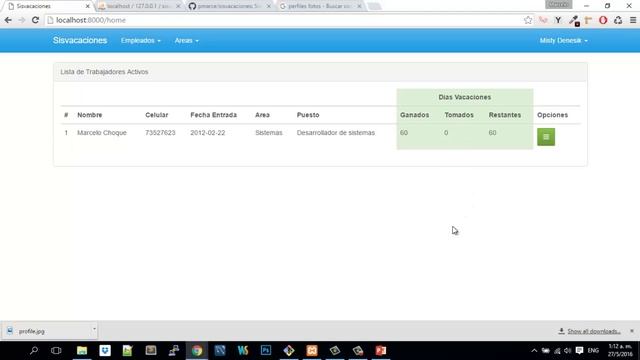
Task: Click the Marcelo Choque name cell
Action: [x=102, y=133]
